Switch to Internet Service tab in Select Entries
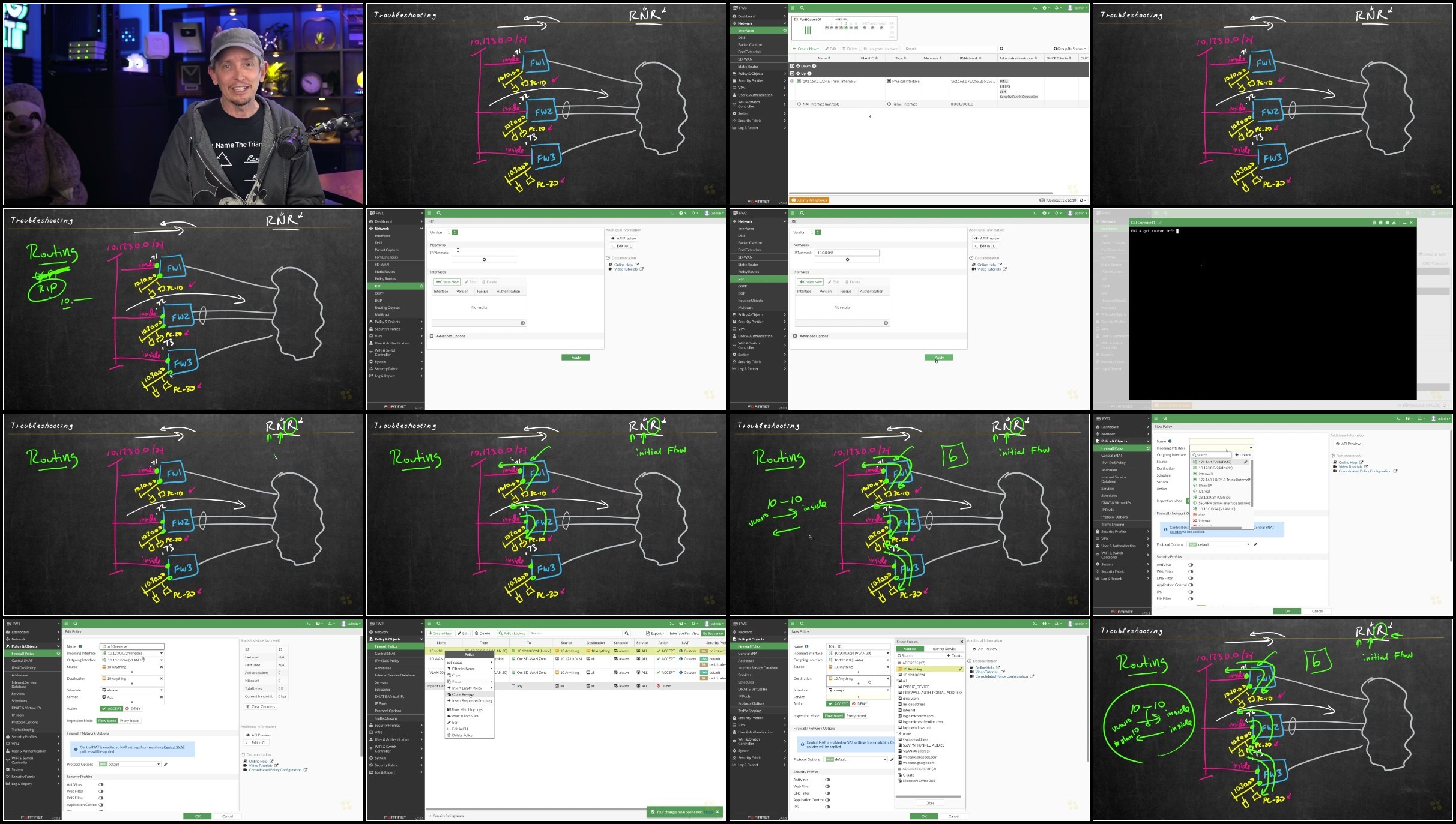The height and width of the screenshot is (824, 1456). (x=943, y=649)
